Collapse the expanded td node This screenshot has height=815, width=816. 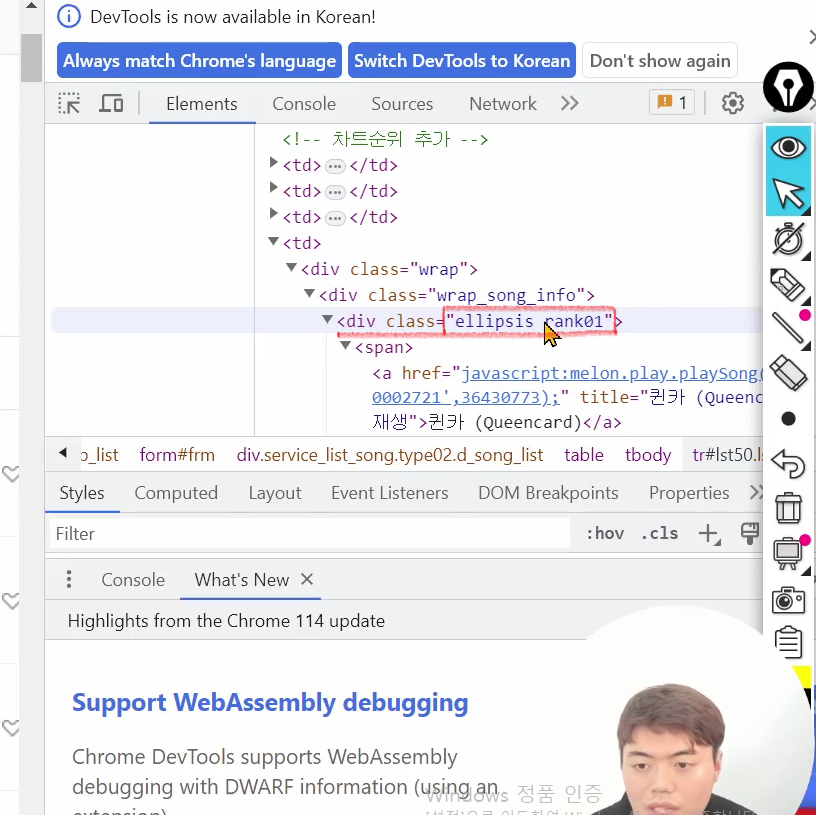click(x=273, y=240)
